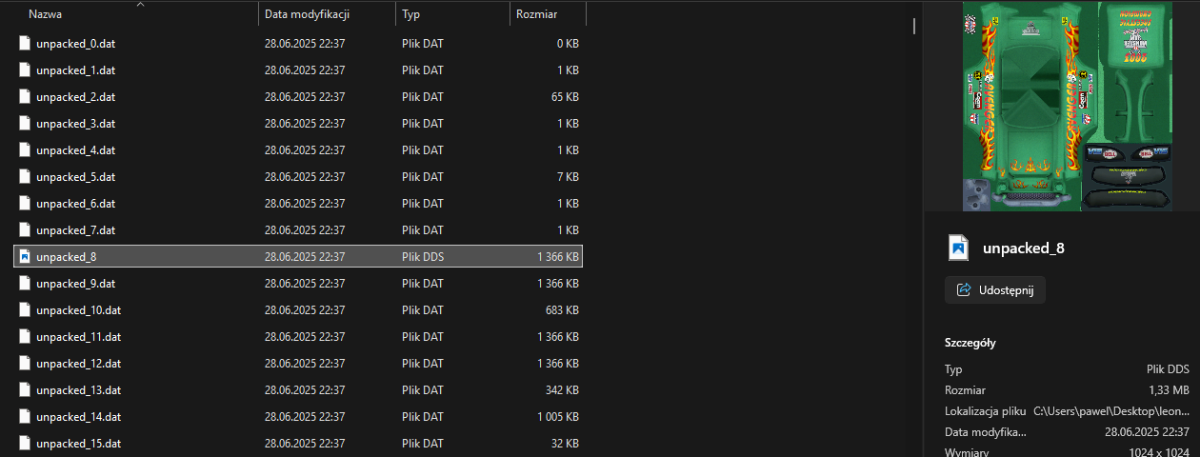1200x457 pixels.
Task: Select the unpacked_9.dat file row
Action: point(298,283)
